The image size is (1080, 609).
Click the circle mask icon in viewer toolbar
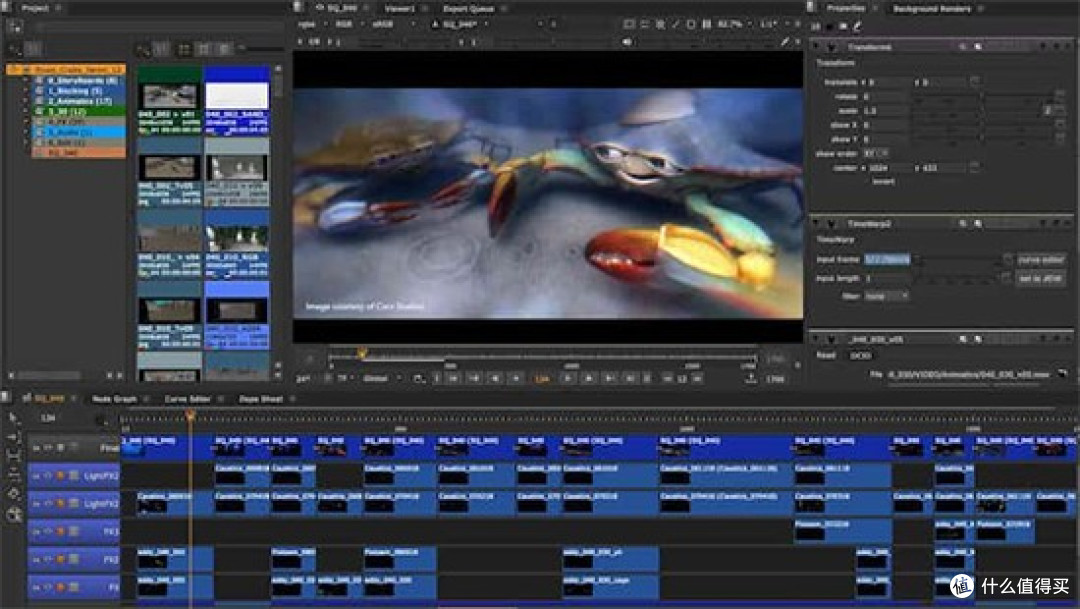[x=691, y=24]
